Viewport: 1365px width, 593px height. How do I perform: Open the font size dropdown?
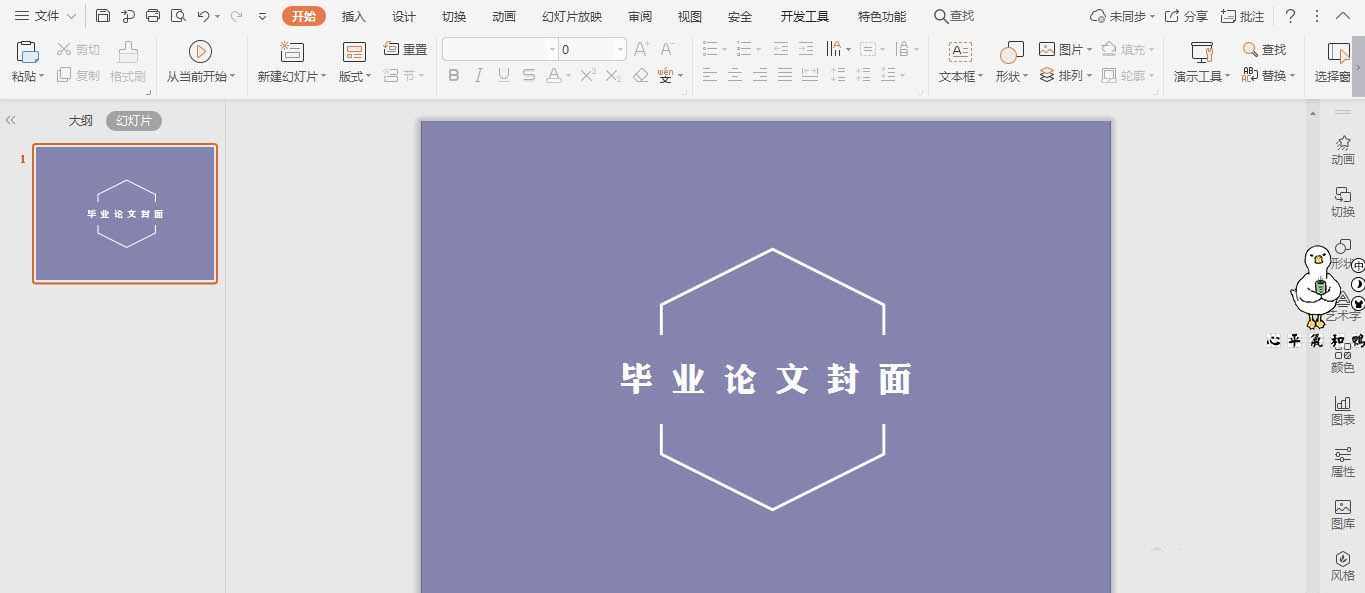pos(620,49)
